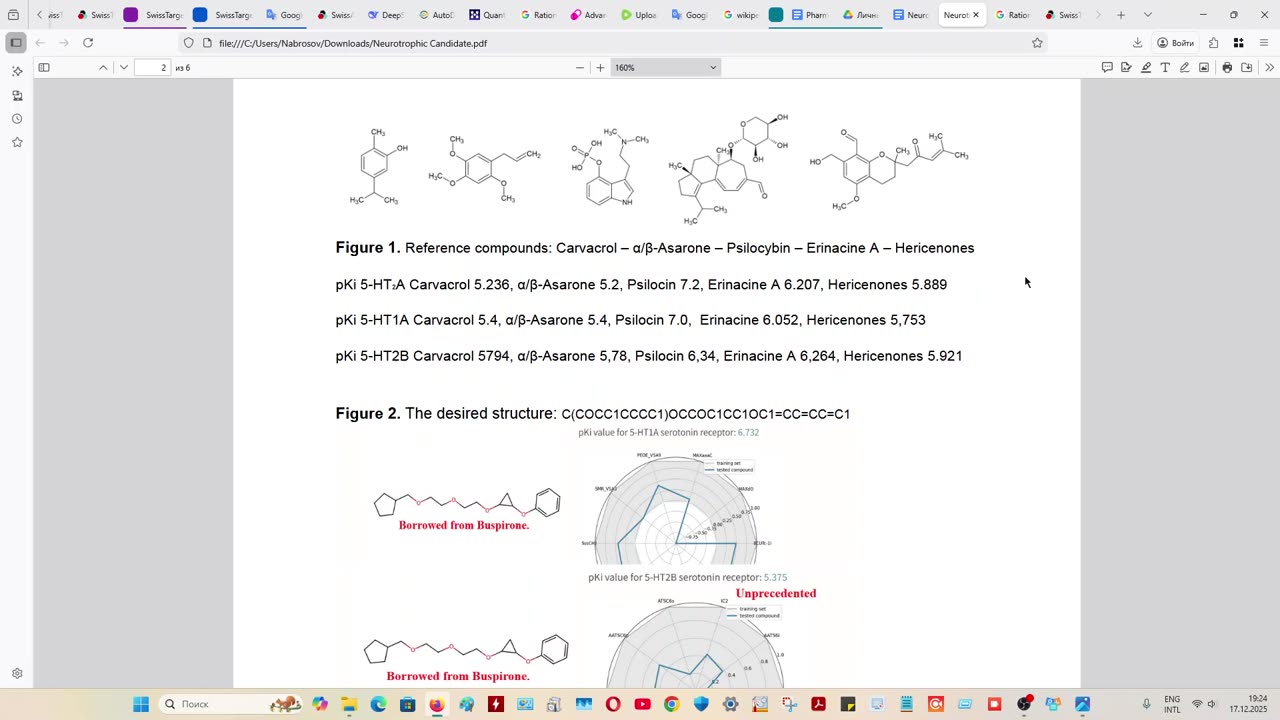Close the active Neurot tab
Screen dimensions: 1280x720
pyautogui.click(x=976, y=15)
